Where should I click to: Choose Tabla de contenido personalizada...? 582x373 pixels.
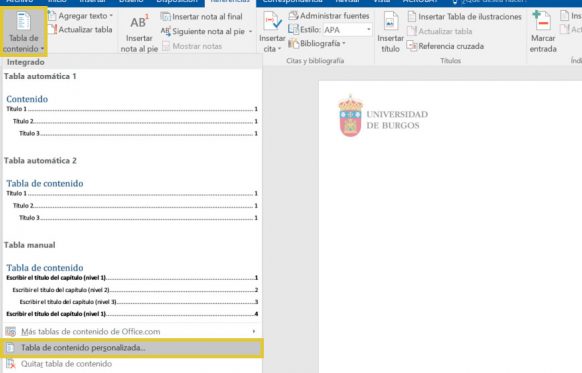tap(132, 348)
